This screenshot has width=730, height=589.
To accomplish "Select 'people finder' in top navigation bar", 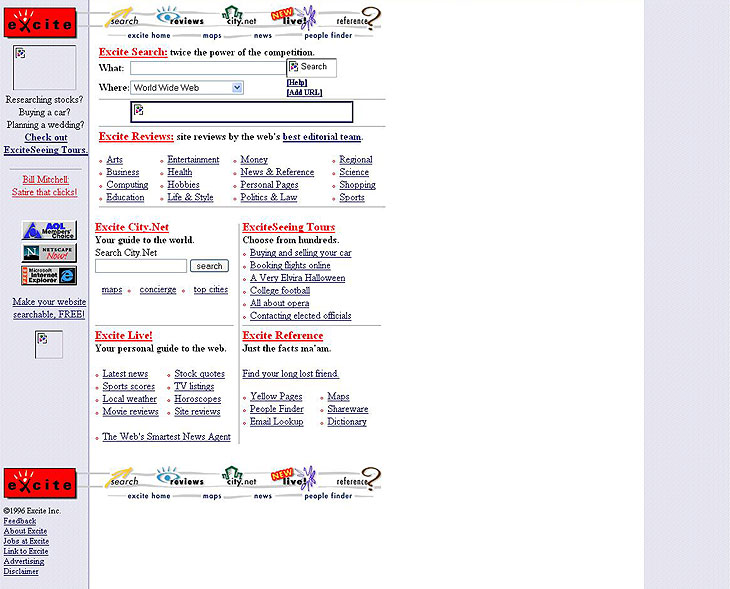I will click(x=329, y=35).
